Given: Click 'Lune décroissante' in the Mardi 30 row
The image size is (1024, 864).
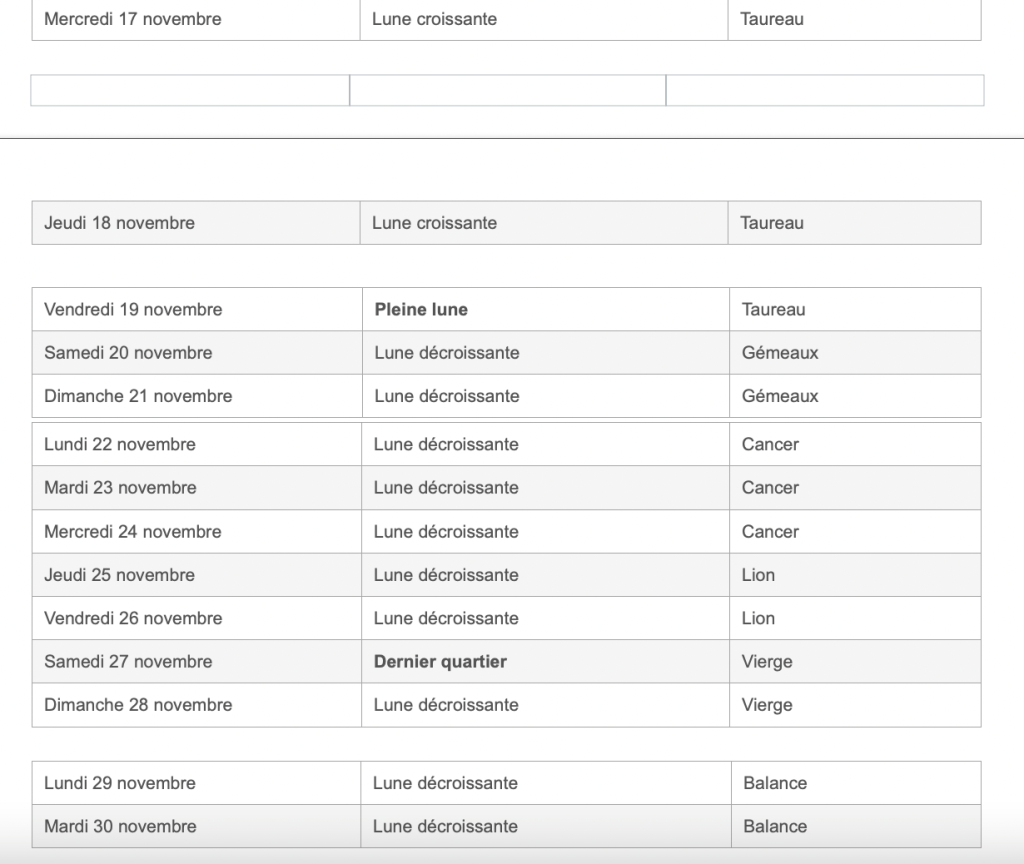Looking at the screenshot, I should (x=445, y=827).
